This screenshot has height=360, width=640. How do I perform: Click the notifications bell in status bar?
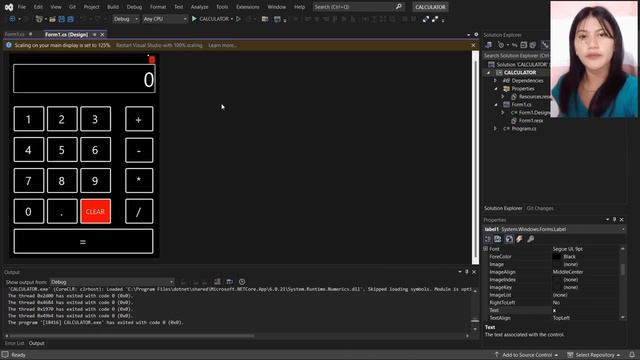(632, 355)
